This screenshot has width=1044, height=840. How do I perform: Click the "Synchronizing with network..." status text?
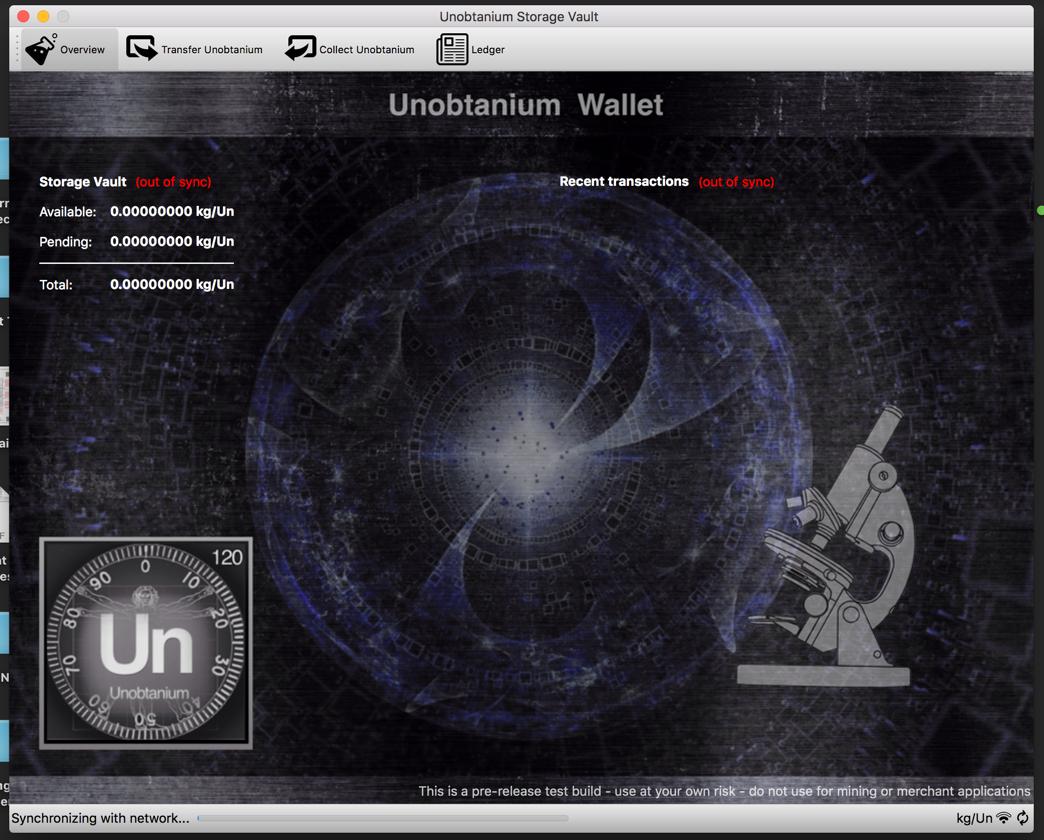100,818
